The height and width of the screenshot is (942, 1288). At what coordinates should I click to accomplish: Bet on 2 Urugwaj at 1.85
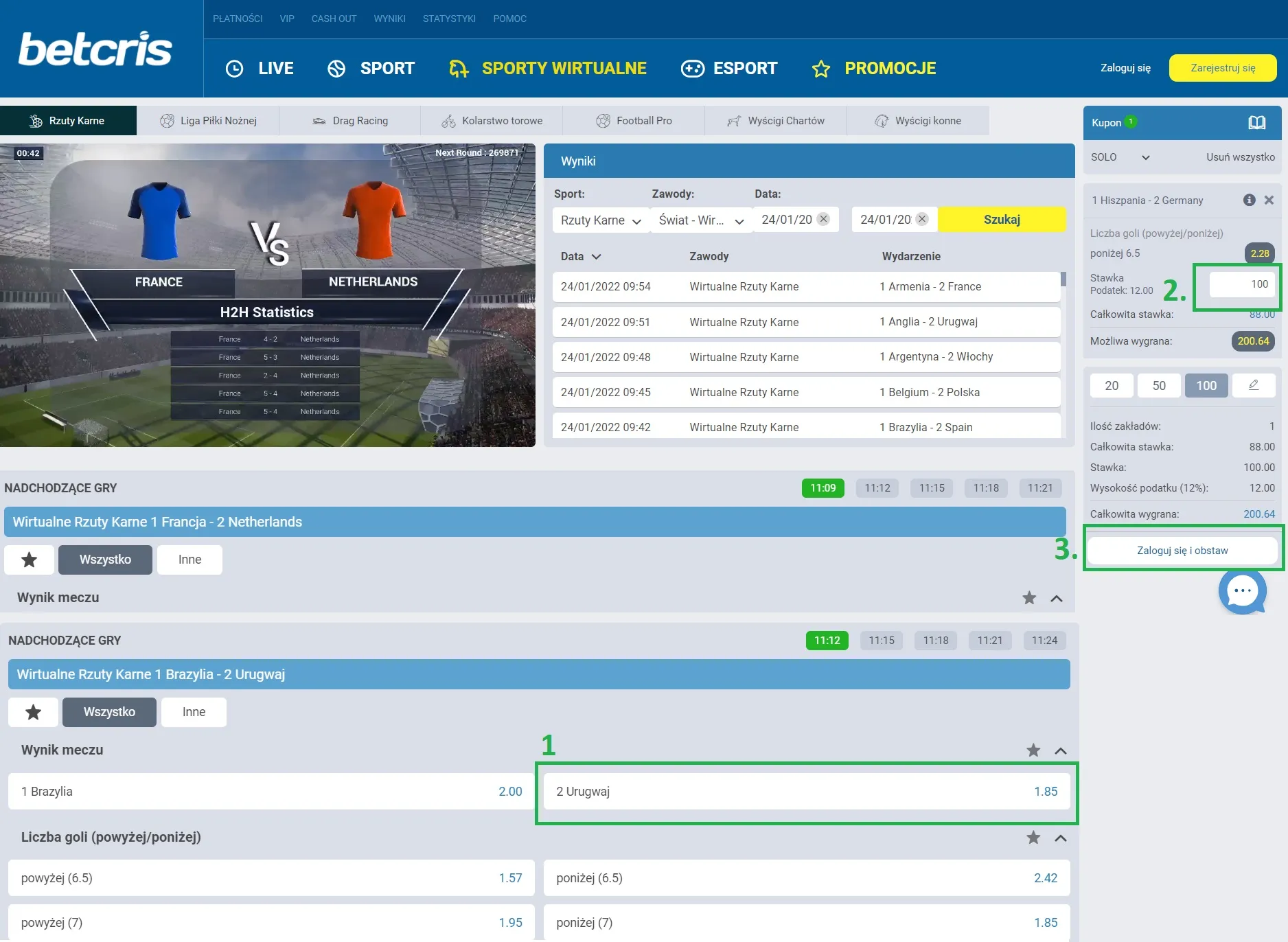[x=807, y=792]
